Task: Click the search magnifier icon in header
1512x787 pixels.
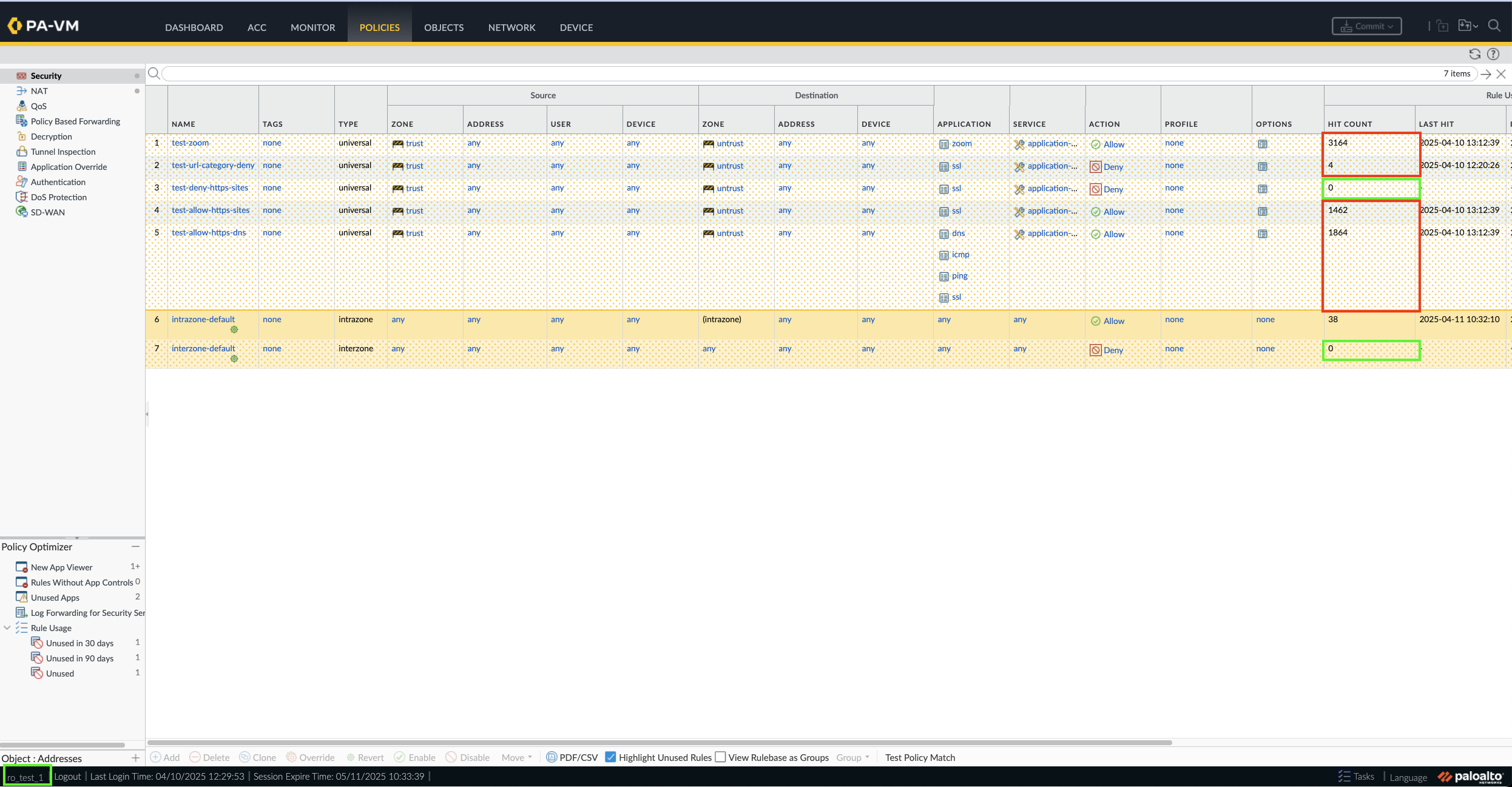Action: 1494,26
